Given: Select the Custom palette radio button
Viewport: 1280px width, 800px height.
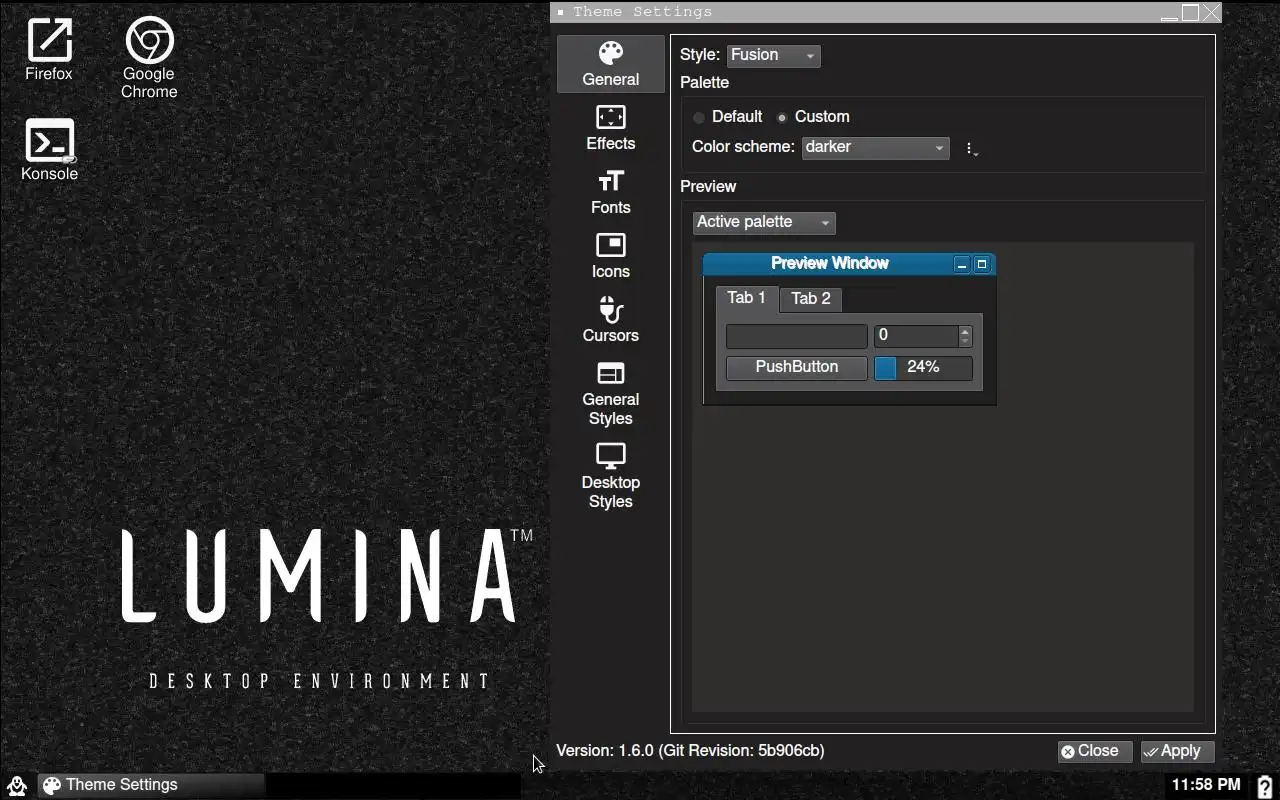Looking at the screenshot, I should (813, 117).
